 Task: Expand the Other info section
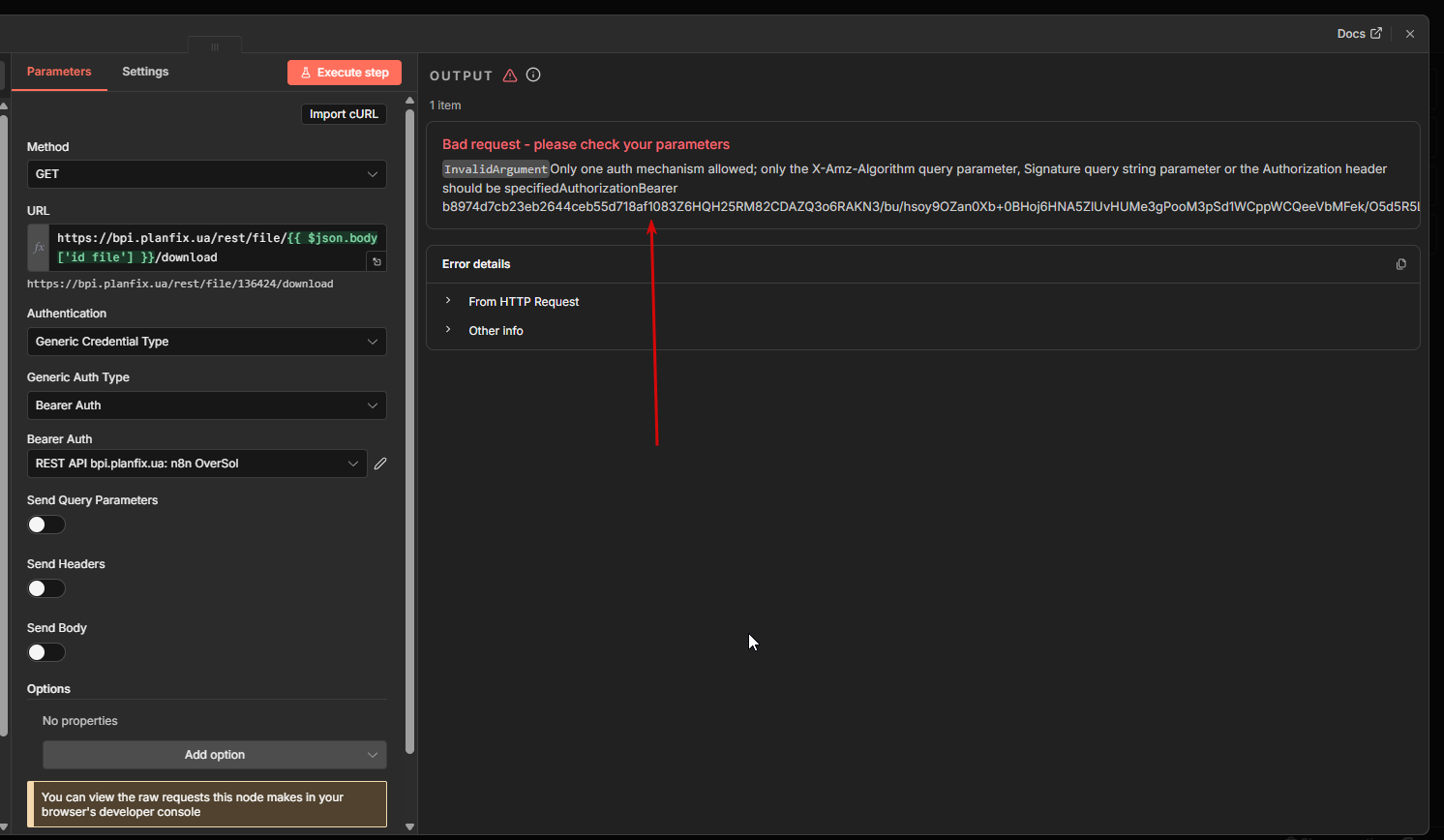pos(496,331)
